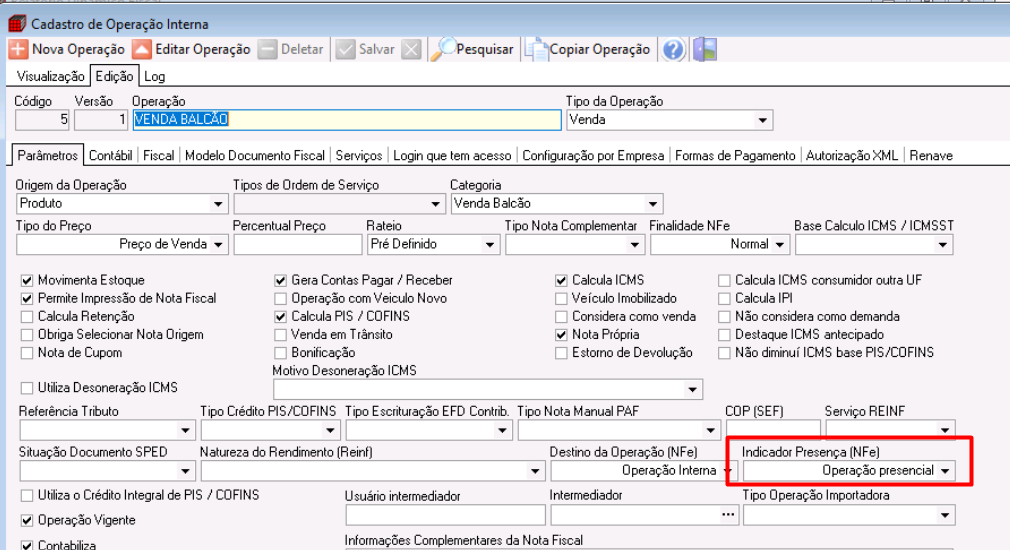Open Tipo da Operação dropdown
The width and height of the screenshot is (1010, 550).
(x=762, y=120)
